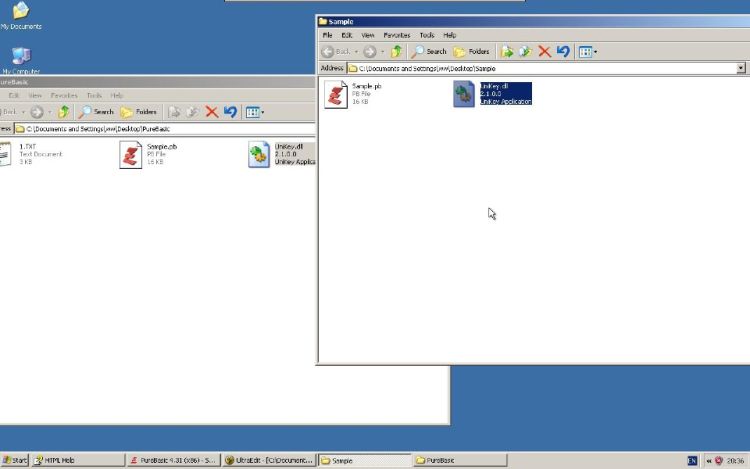Click Move To icon in PureBasic toolbar
Viewport: 750px width, 469px height.
(174, 112)
